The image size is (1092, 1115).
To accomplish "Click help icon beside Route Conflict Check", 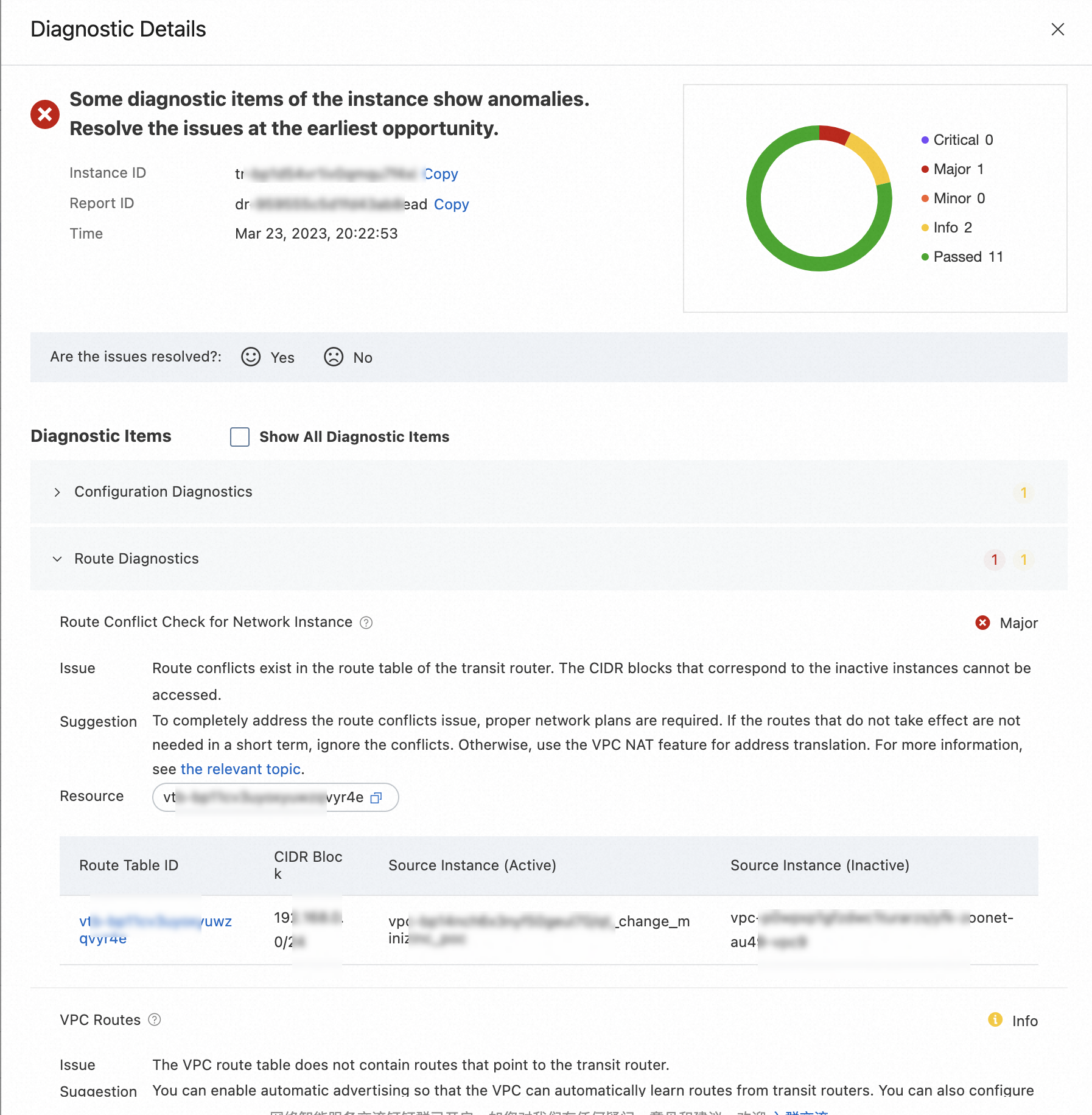I will (366, 623).
